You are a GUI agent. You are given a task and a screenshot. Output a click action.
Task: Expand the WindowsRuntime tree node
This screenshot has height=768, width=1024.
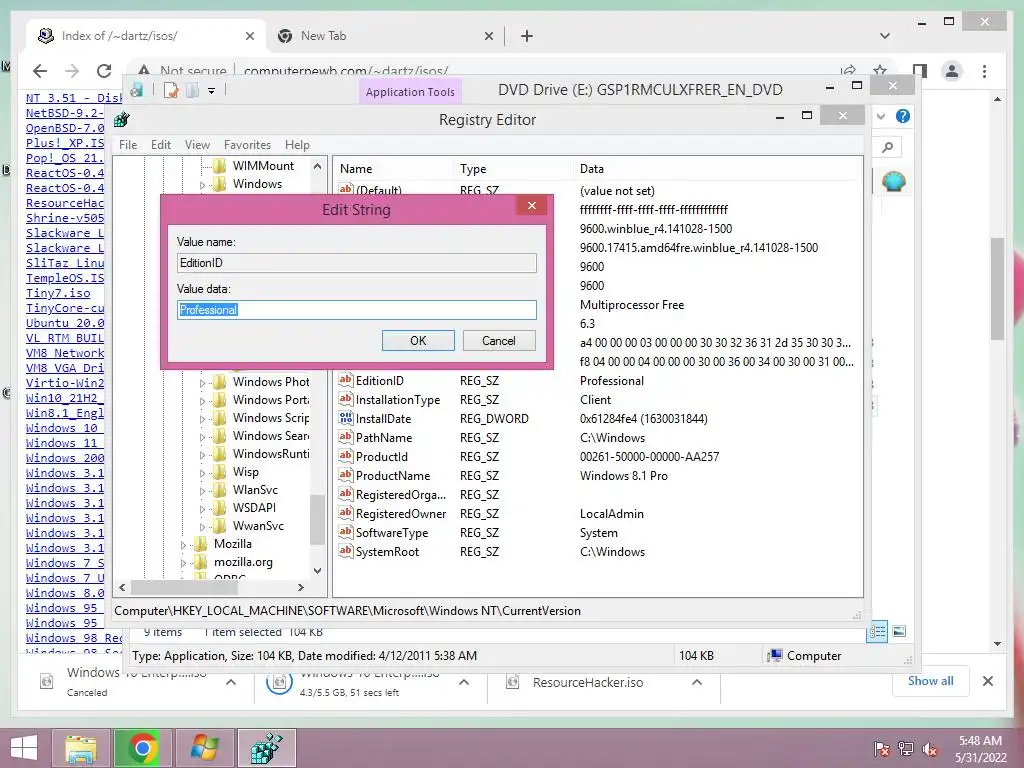202,455
